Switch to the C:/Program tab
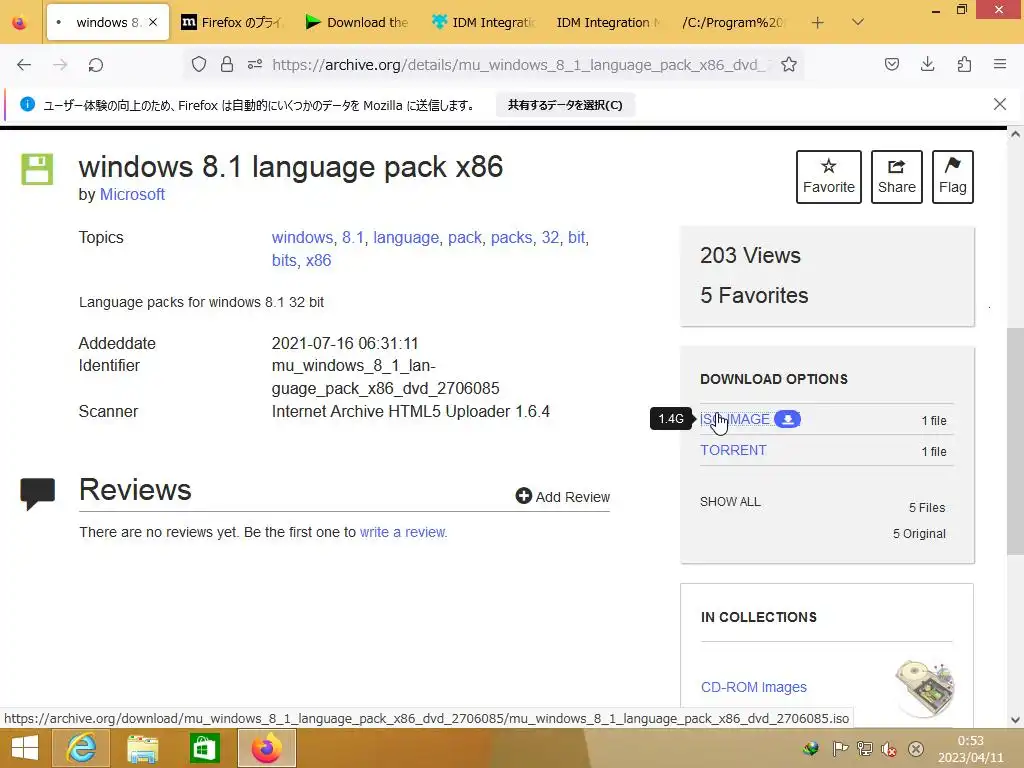 tap(733, 23)
